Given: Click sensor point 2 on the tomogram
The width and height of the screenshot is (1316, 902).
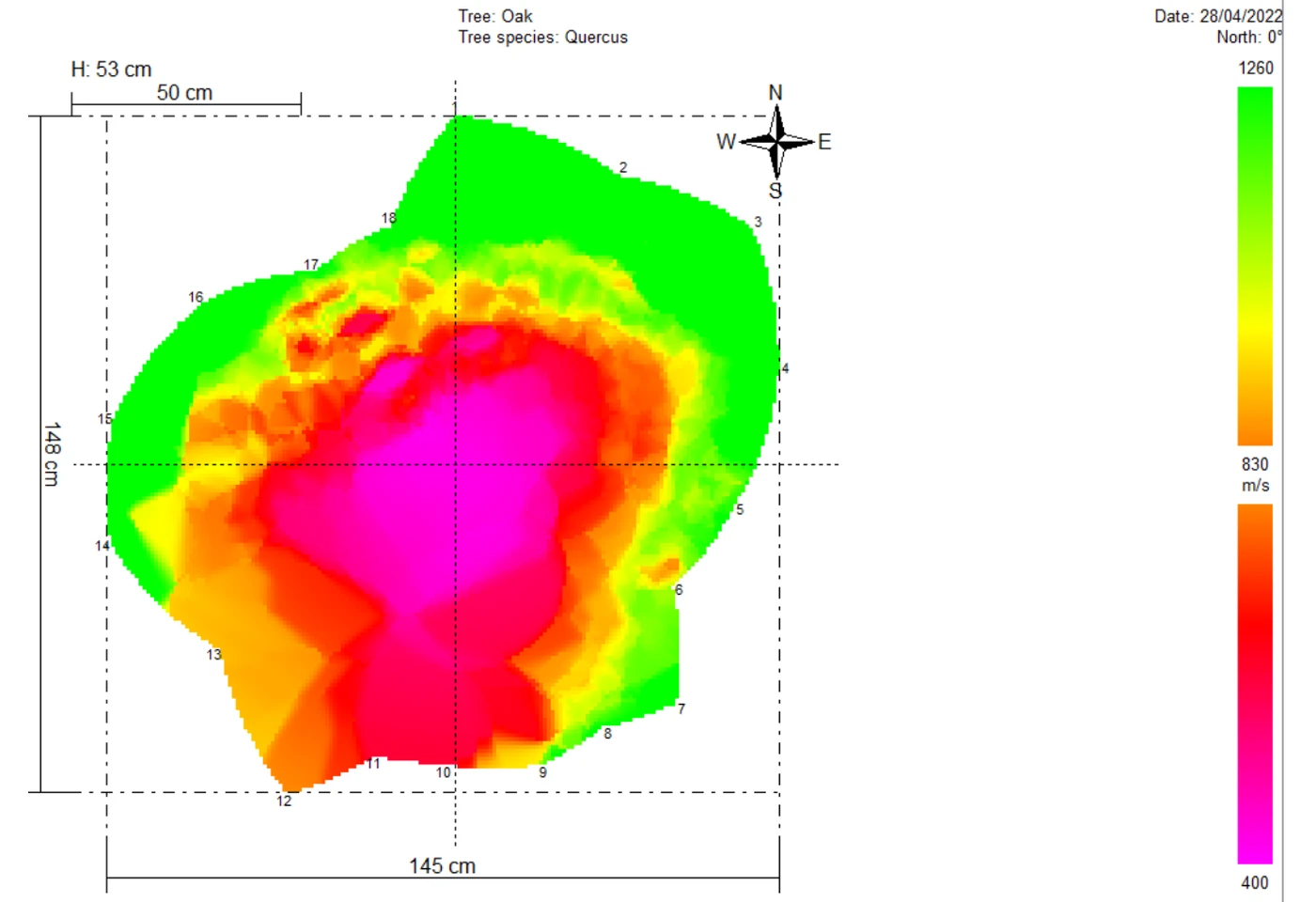Looking at the screenshot, I should pos(623,168).
